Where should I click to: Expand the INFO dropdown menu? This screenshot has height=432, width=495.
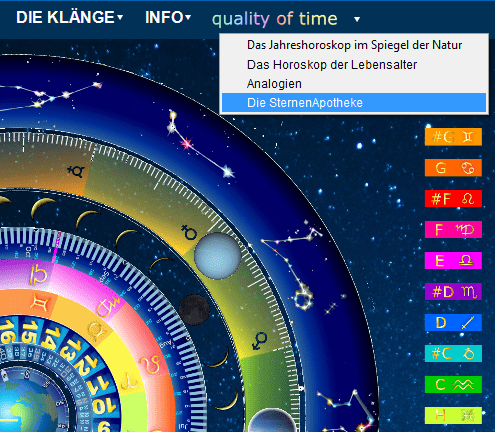click(168, 17)
